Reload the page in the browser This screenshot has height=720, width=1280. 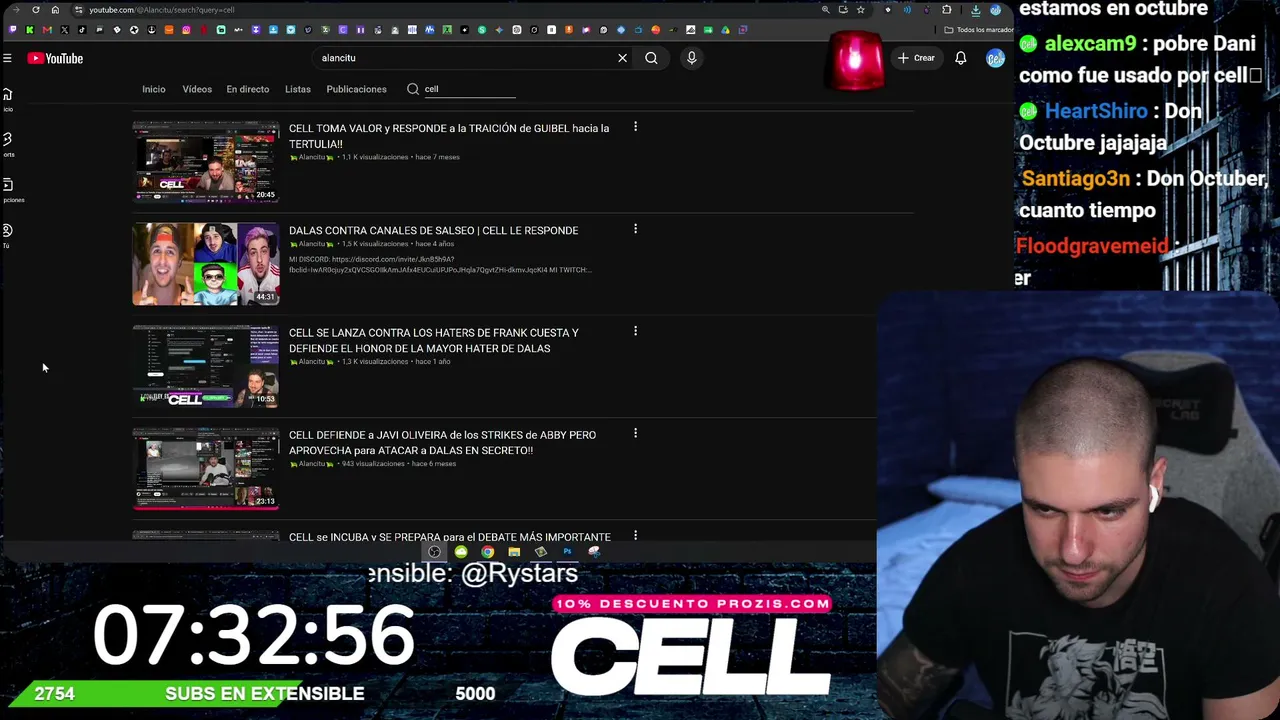point(36,10)
